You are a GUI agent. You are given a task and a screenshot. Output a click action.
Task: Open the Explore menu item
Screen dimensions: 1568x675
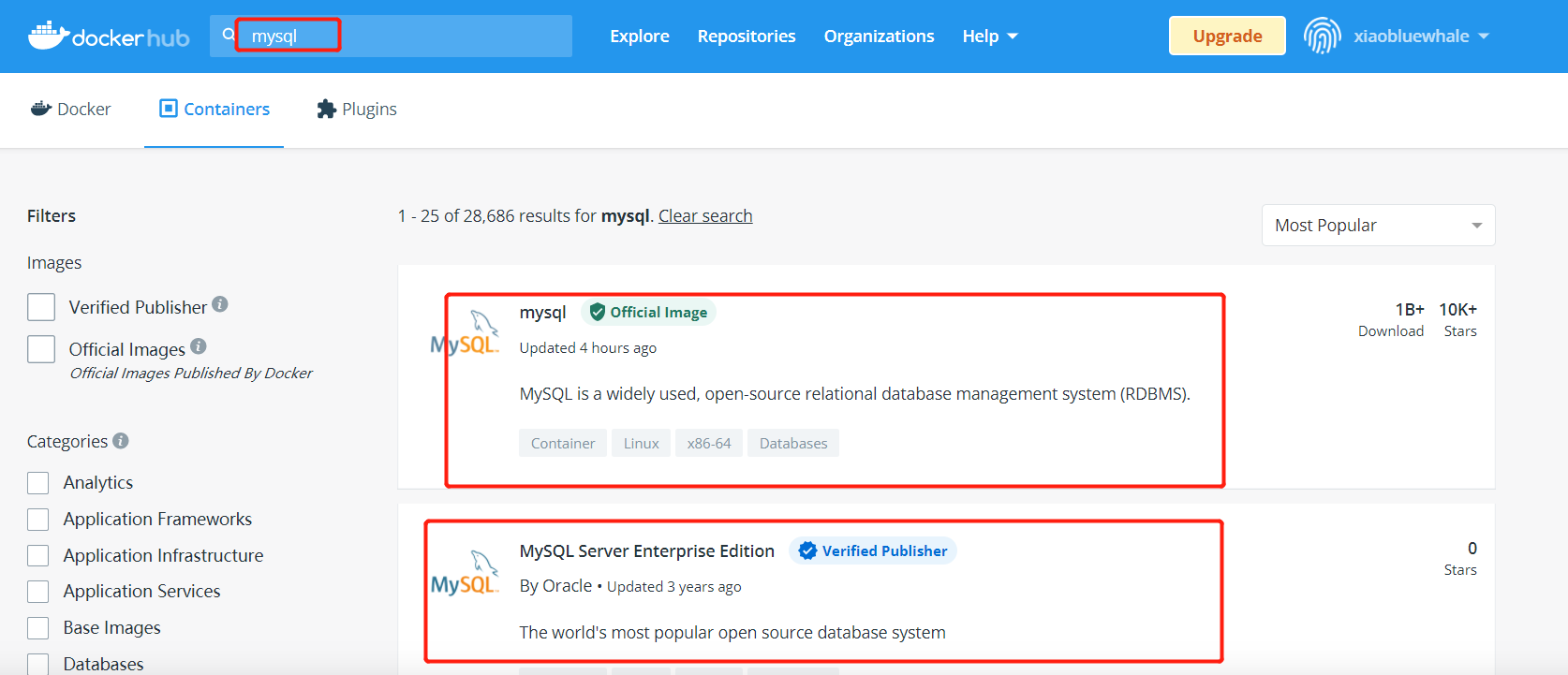coord(640,37)
